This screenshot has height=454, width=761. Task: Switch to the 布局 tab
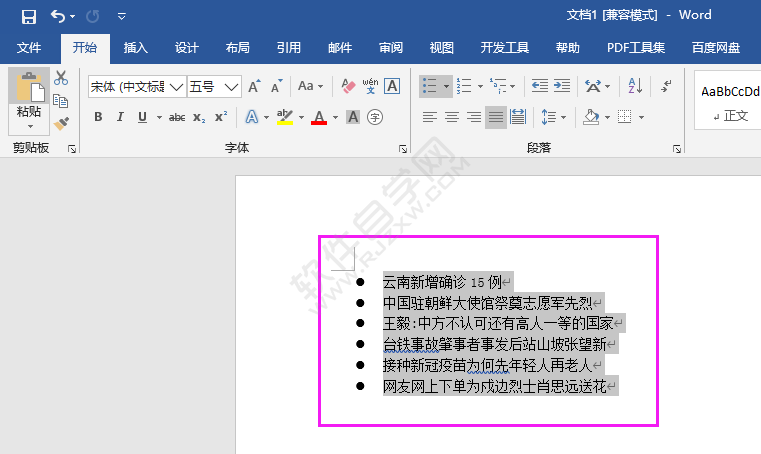[237, 48]
